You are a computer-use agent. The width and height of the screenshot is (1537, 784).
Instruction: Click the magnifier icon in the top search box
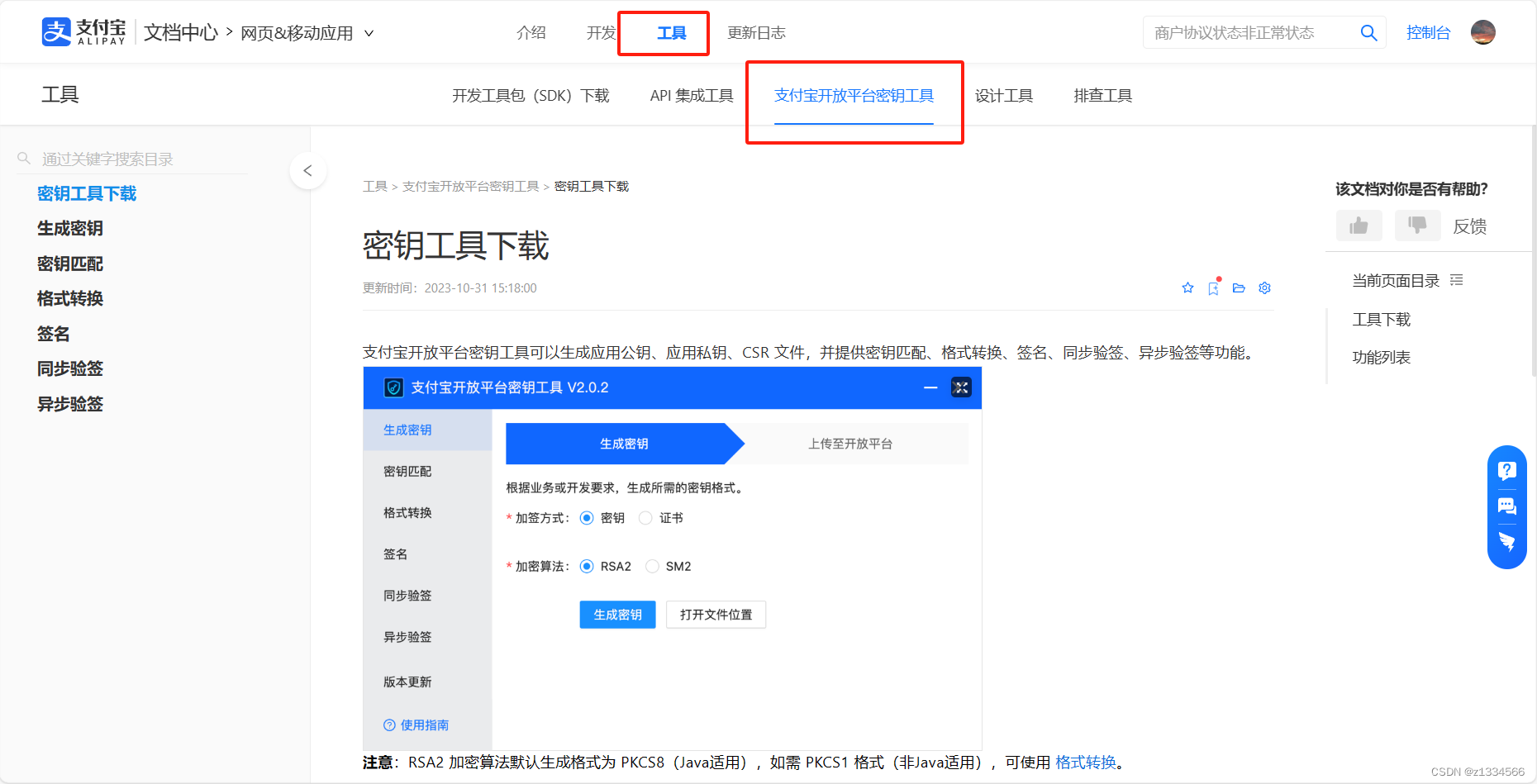coord(1368,33)
